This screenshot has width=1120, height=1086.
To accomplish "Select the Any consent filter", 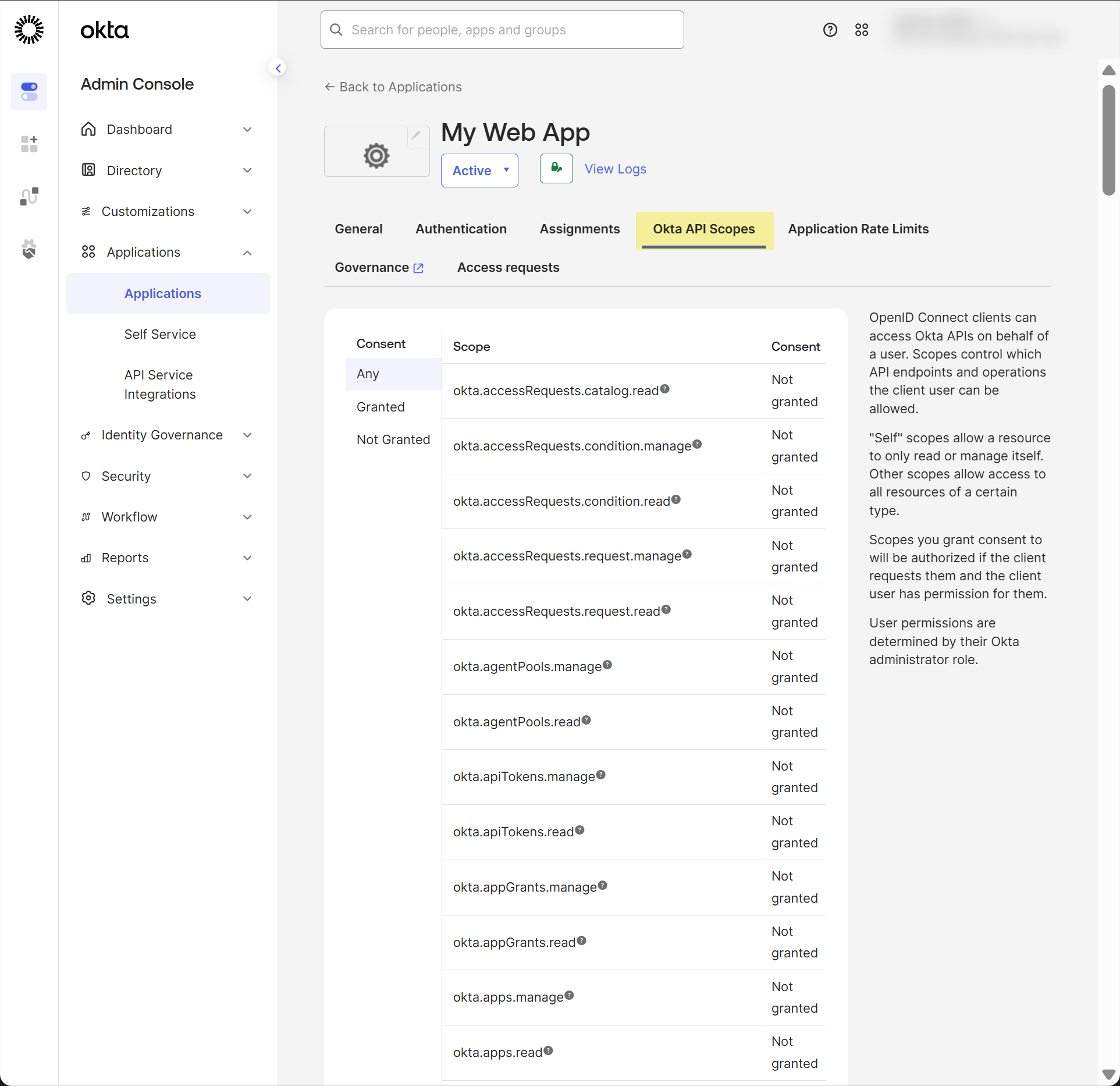I will coord(368,374).
